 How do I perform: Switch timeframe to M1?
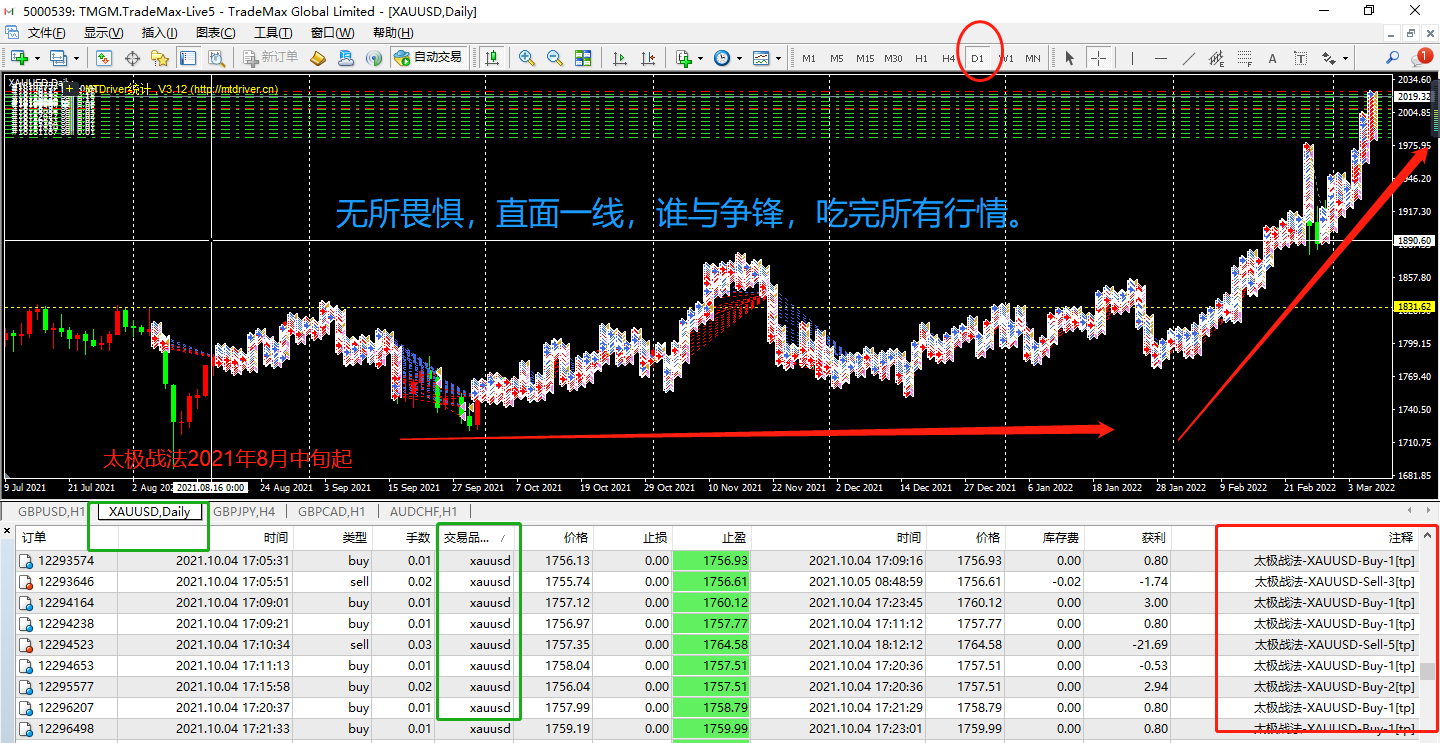point(808,58)
